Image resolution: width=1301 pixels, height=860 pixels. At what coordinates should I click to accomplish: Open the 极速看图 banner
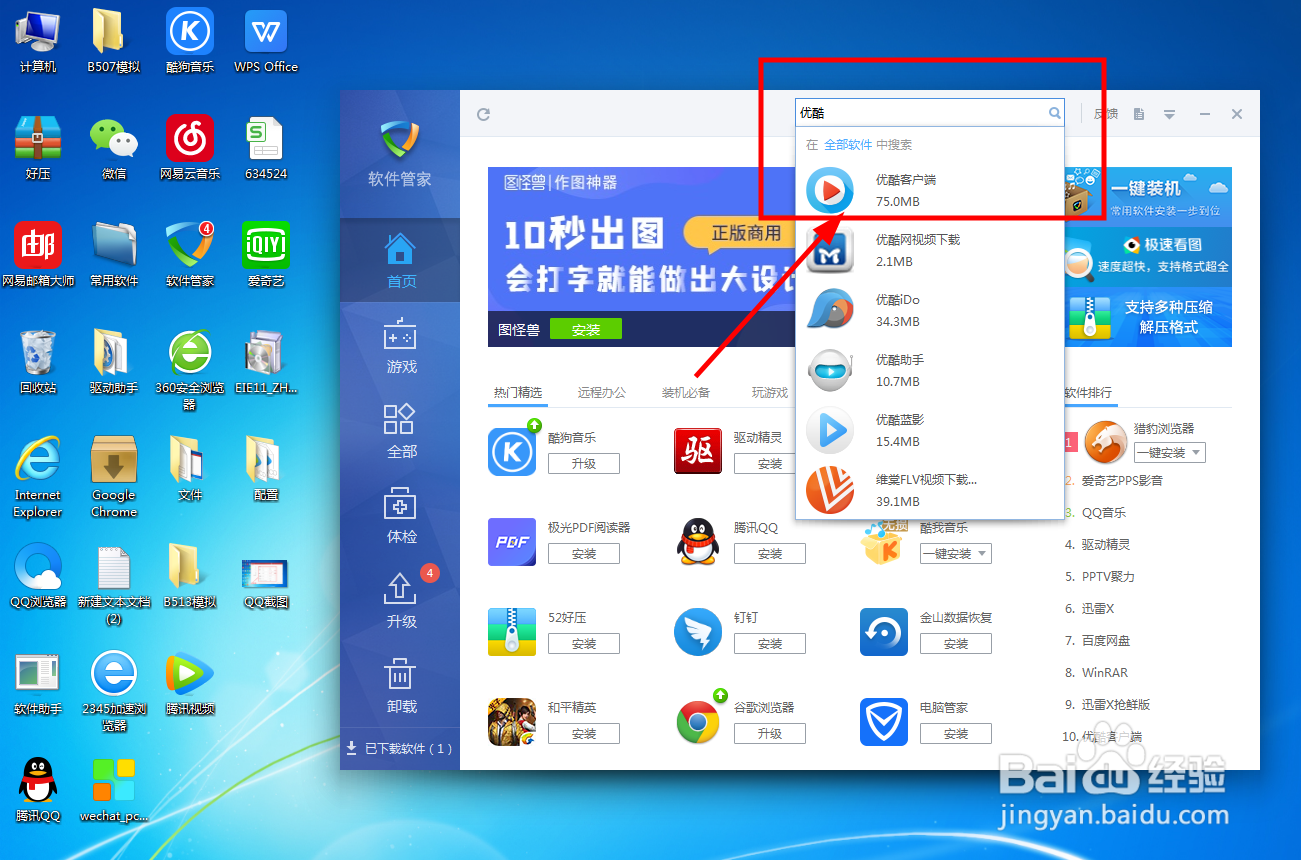1148,257
